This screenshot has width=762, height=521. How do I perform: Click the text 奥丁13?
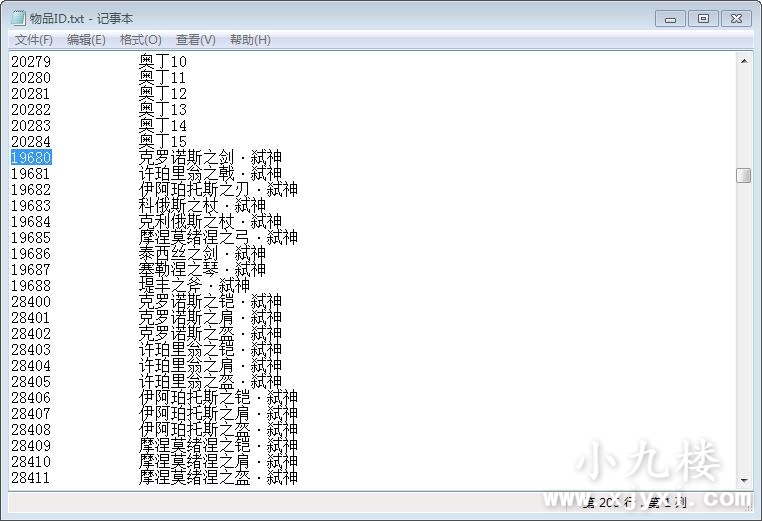[163, 110]
